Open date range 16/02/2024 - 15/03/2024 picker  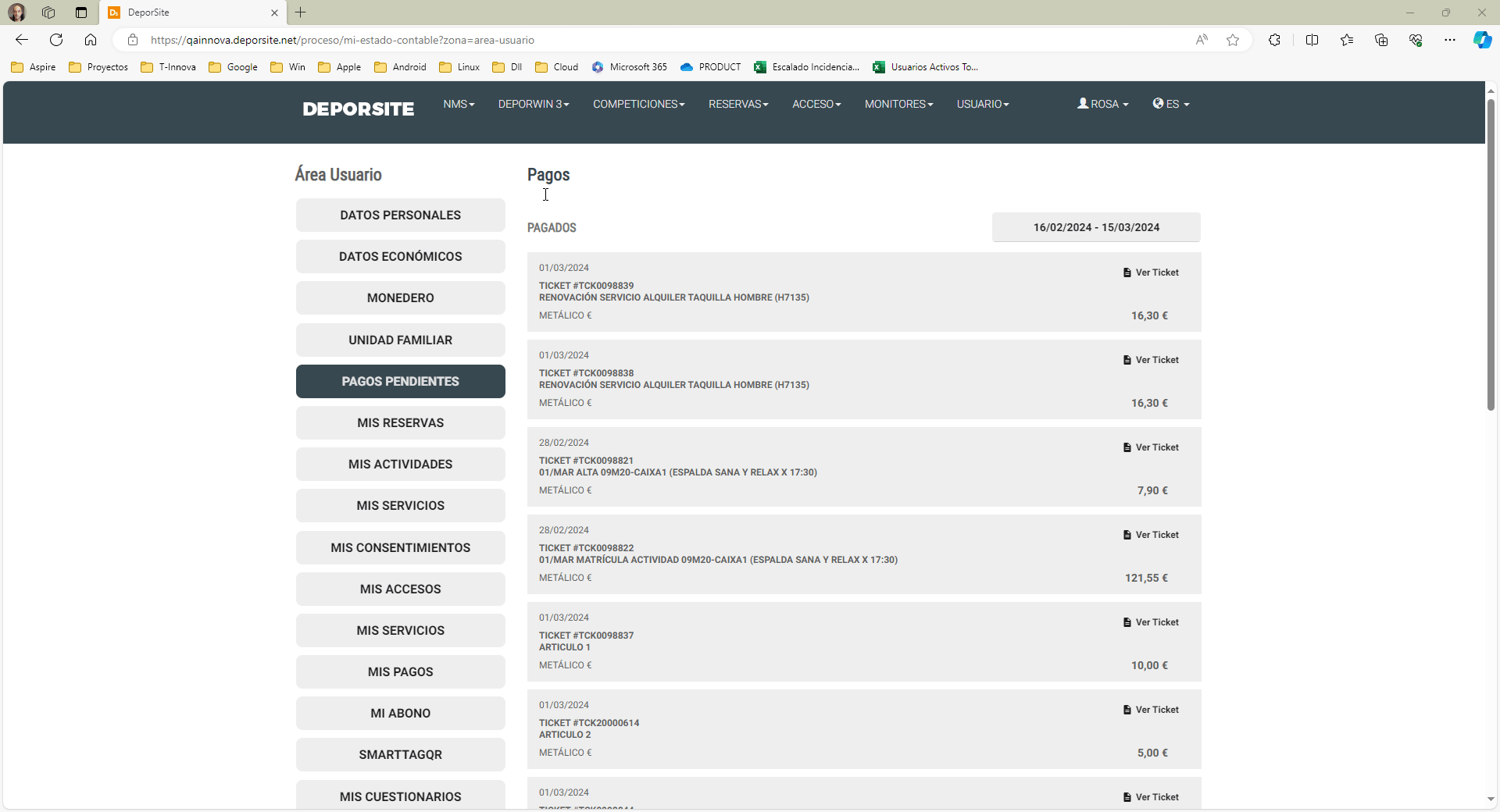(1096, 227)
